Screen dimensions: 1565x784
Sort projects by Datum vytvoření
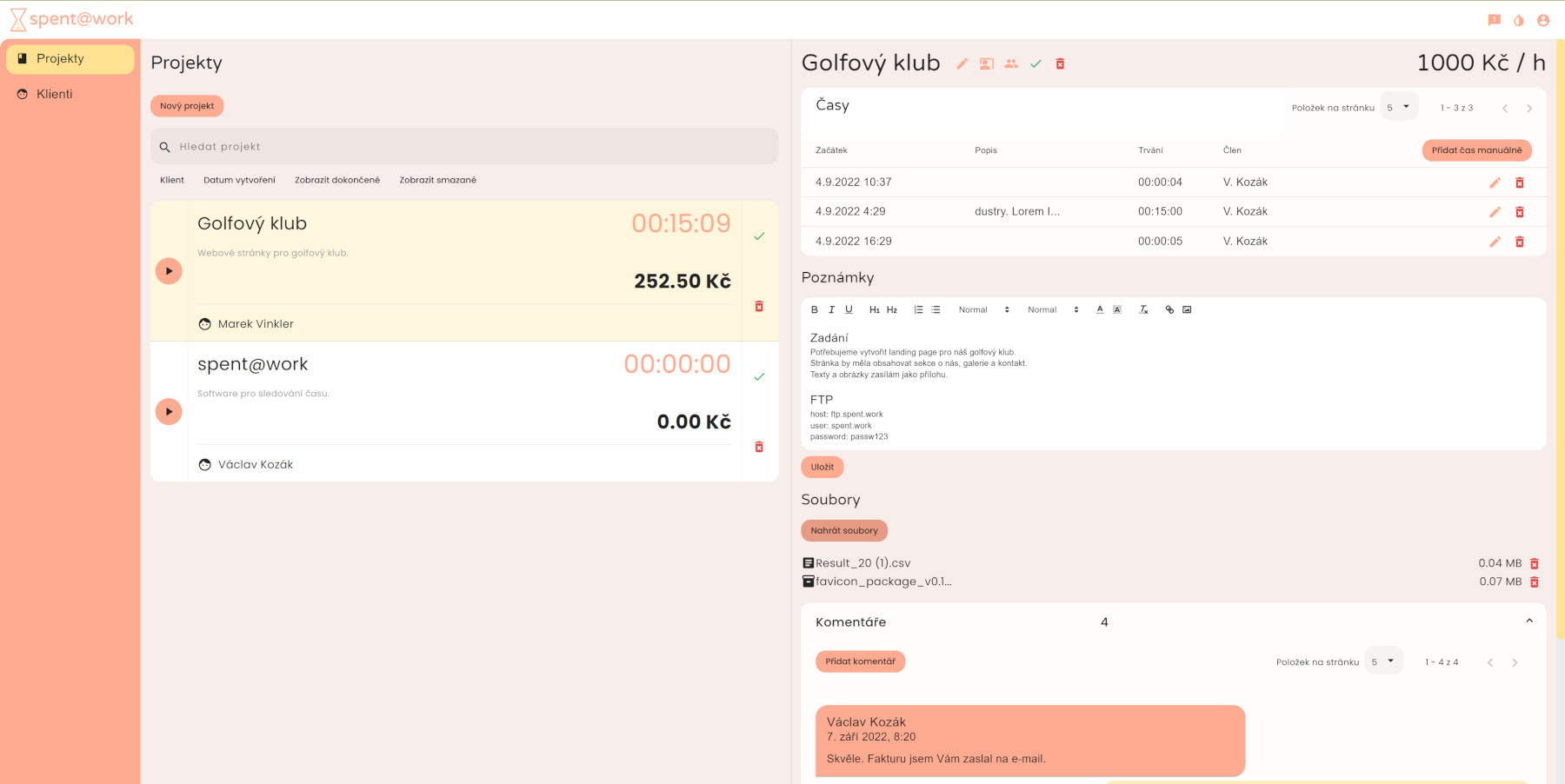(x=239, y=180)
